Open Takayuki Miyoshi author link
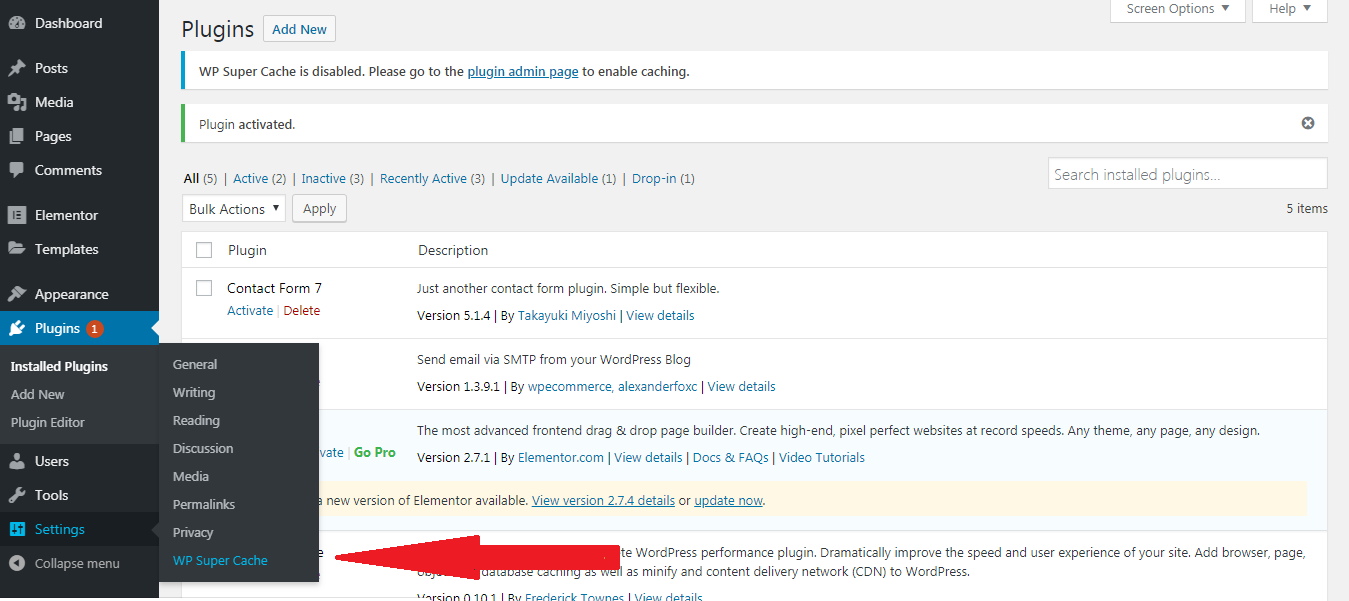This screenshot has width=1349, height=601. click(x=569, y=315)
